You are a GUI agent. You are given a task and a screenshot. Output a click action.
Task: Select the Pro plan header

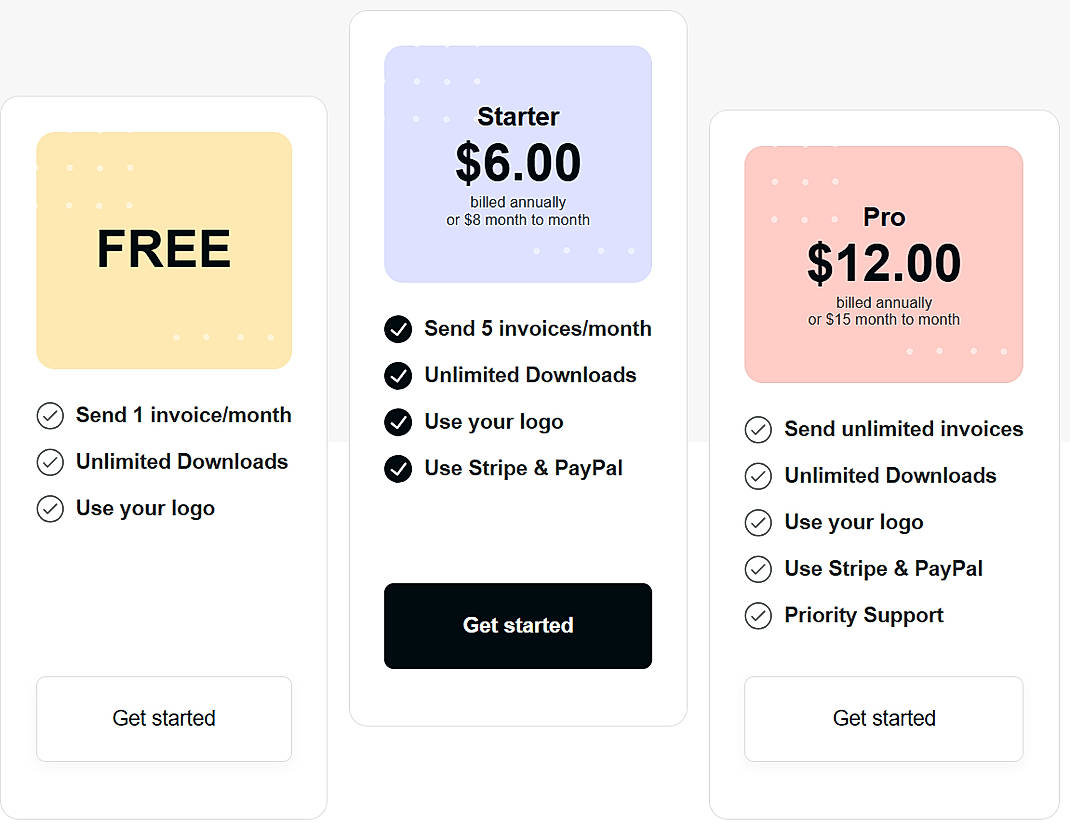point(884,217)
